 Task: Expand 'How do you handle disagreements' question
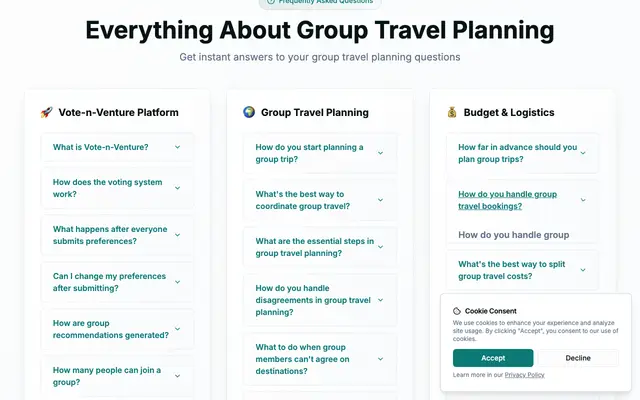320,300
